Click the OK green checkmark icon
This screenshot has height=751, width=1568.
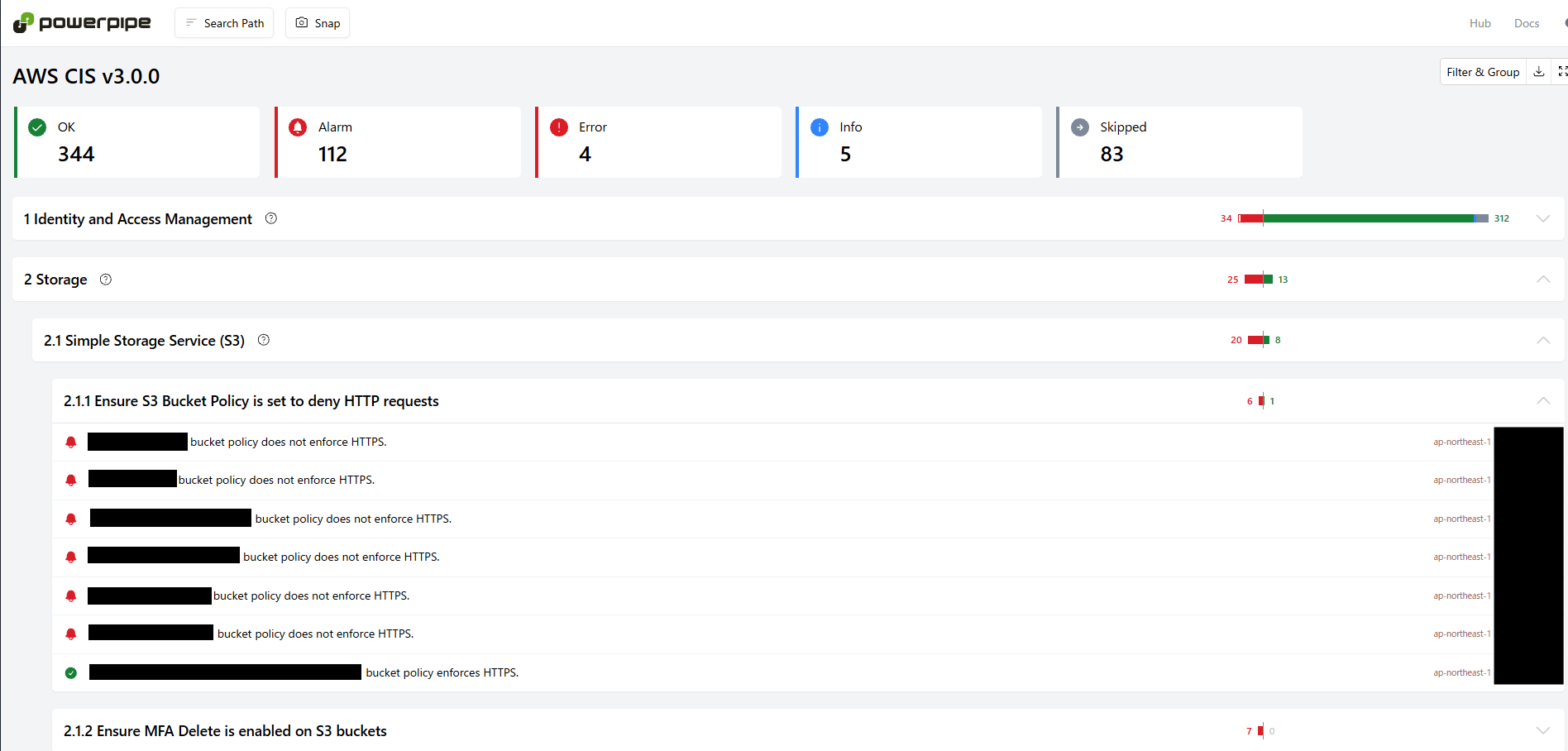click(37, 127)
